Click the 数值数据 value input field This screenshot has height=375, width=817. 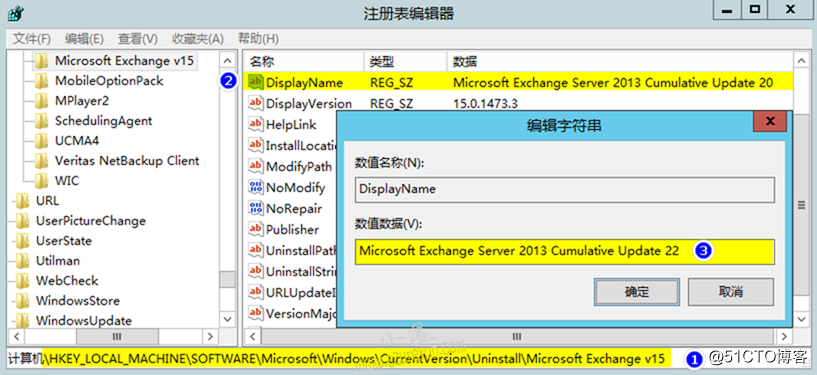565,252
